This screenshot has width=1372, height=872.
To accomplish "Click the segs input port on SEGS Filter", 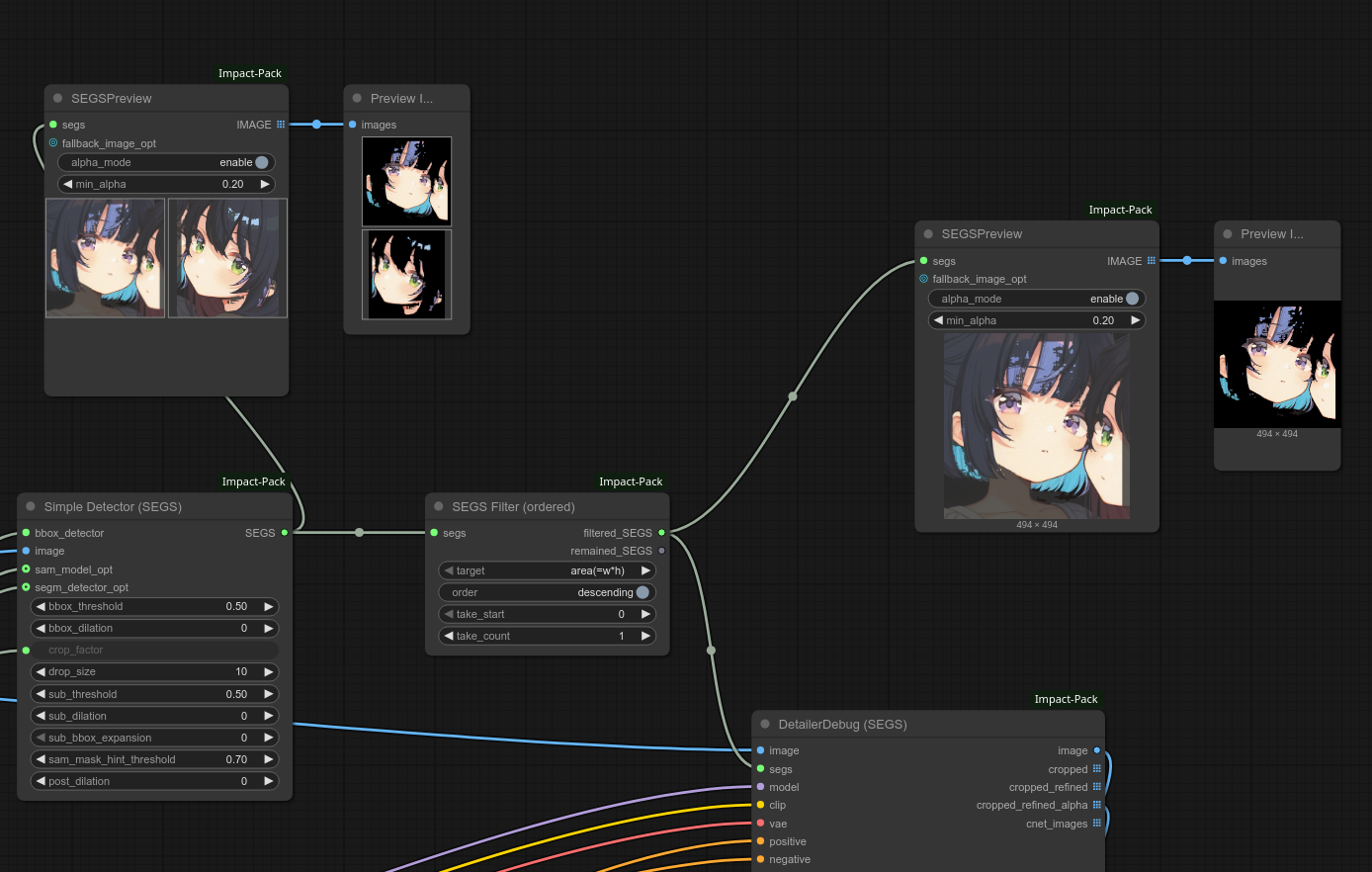I will [x=434, y=533].
